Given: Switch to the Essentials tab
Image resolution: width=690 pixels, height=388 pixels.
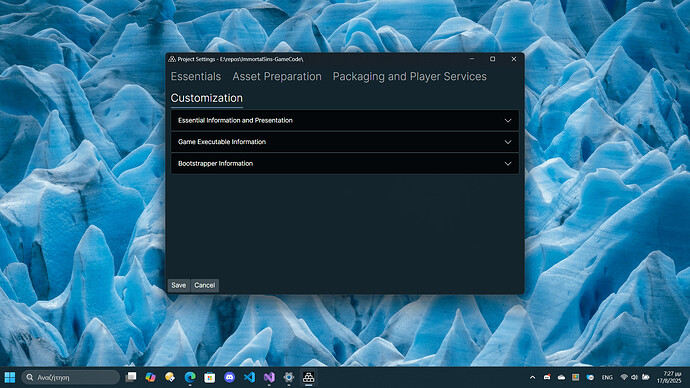Looking at the screenshot, I should pyautogui.click(x=196, y=77).
